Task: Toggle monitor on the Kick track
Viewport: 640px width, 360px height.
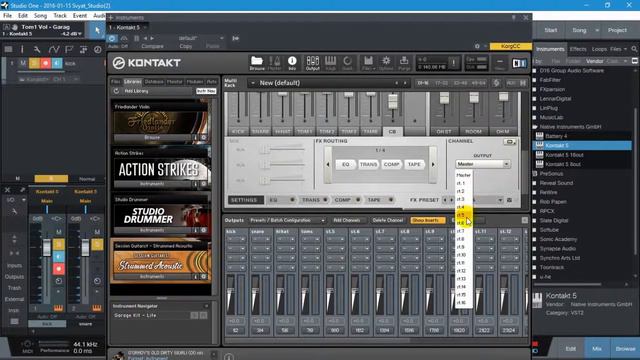Action: [57, 63]
